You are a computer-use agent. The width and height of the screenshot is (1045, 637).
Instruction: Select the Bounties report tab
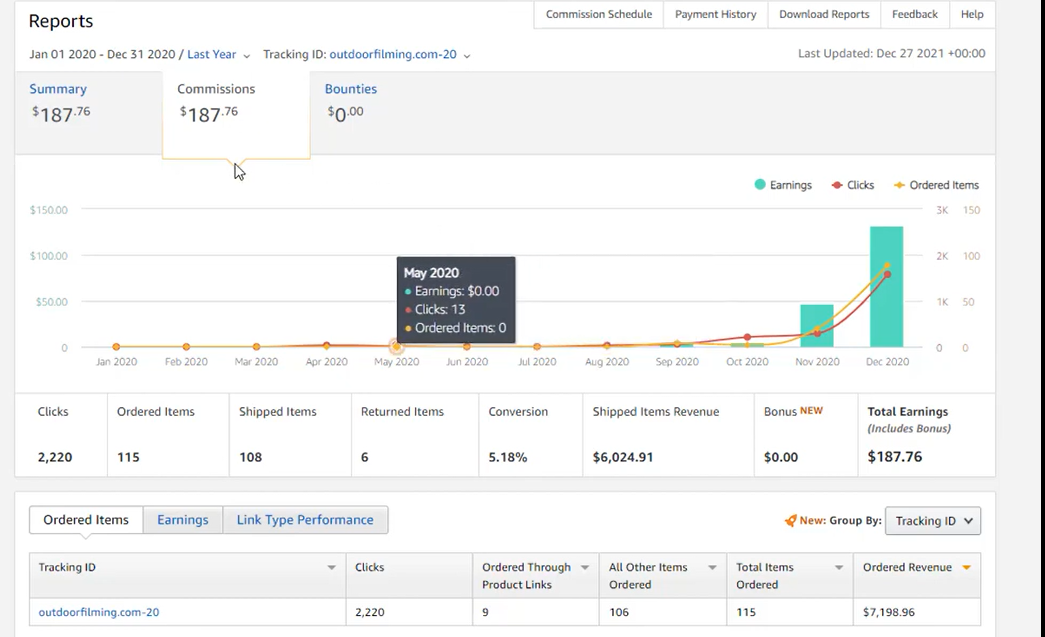351,89
